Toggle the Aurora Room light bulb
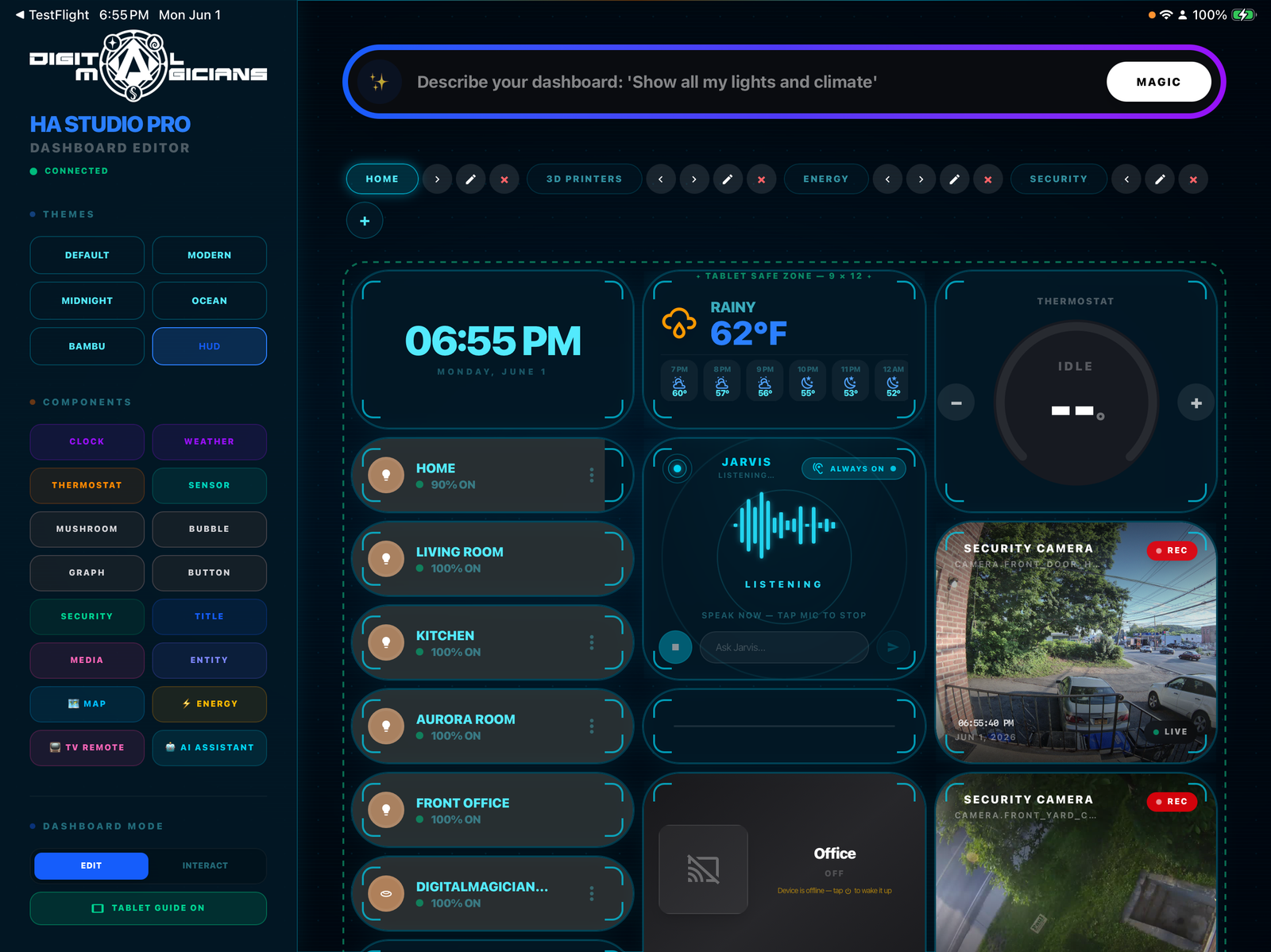This screenshot has height=952, width=1271. point(386,727)
